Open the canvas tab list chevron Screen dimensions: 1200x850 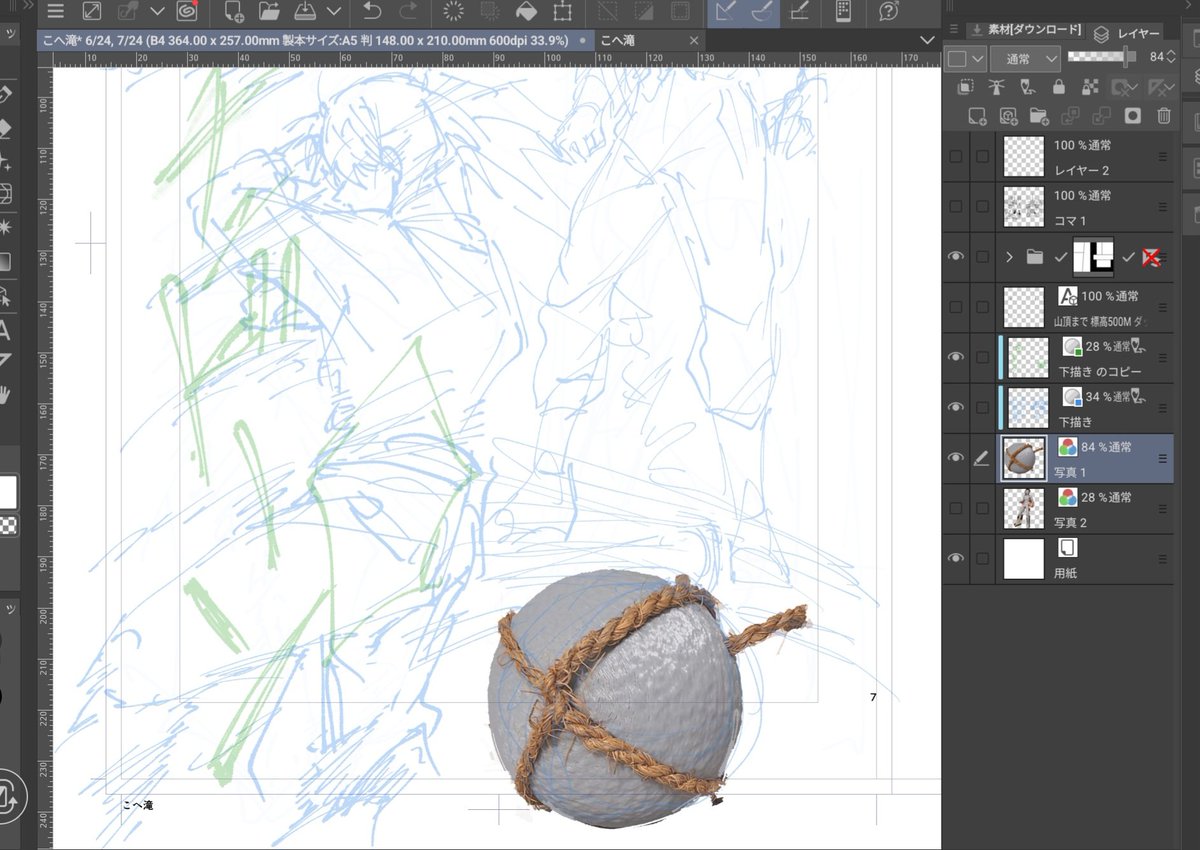pos(926,40)
